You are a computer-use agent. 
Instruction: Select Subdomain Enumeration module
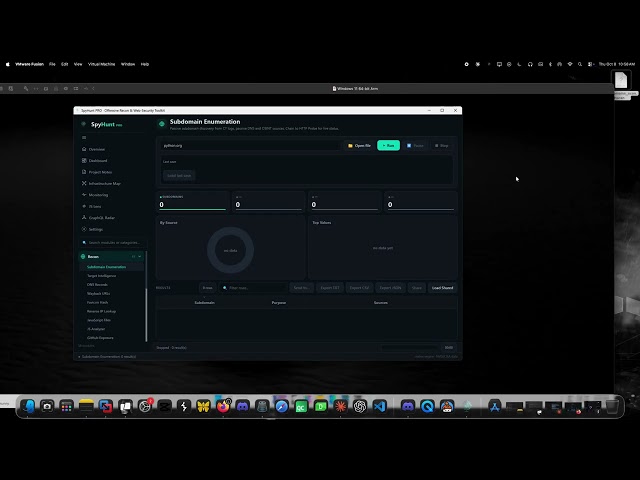pos(107,267)
